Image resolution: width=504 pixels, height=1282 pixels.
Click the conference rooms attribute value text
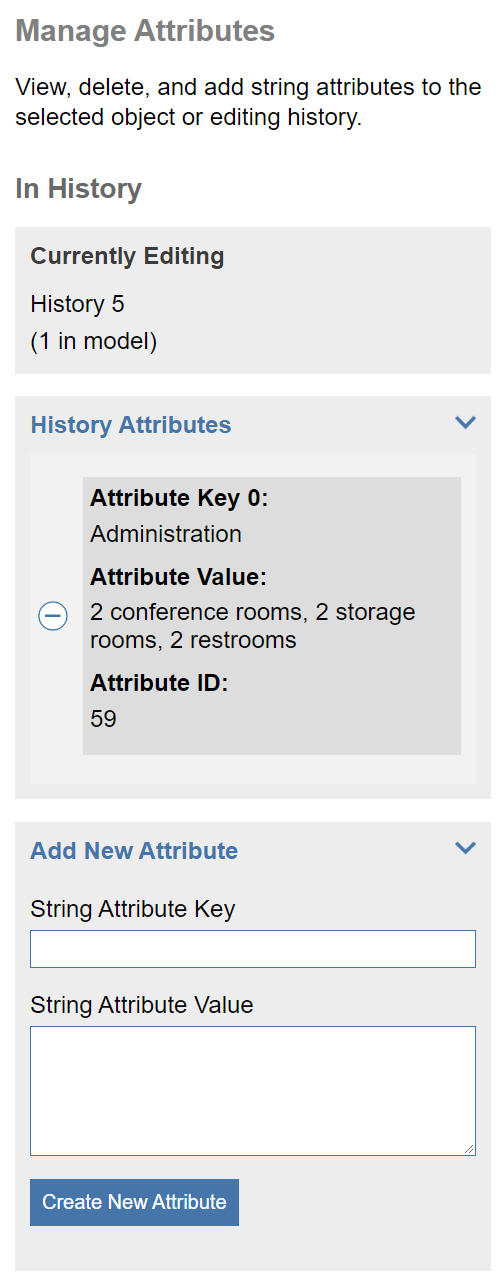point(252,626)
